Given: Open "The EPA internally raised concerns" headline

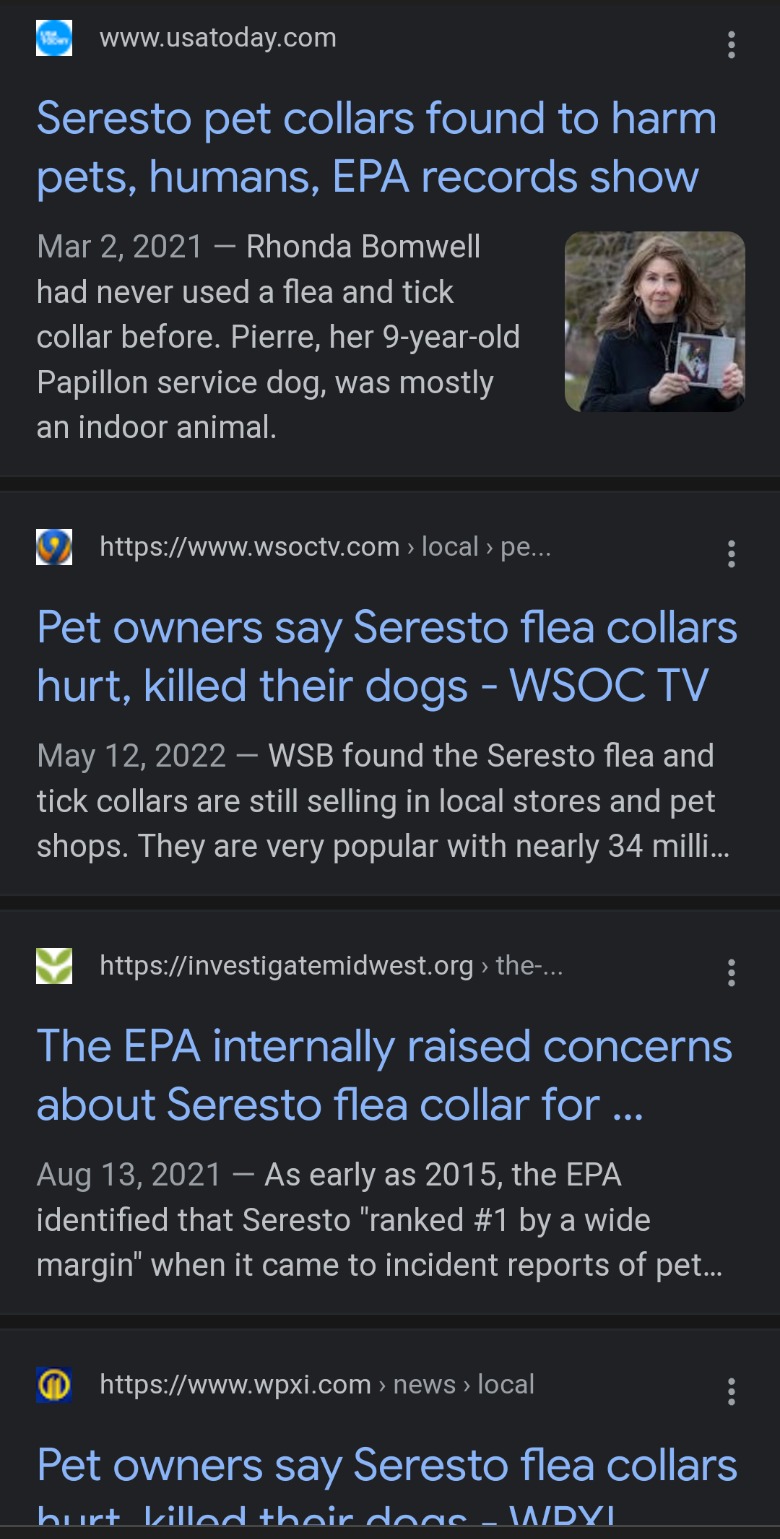Looking at the screenshot, I should point(384,1076).
